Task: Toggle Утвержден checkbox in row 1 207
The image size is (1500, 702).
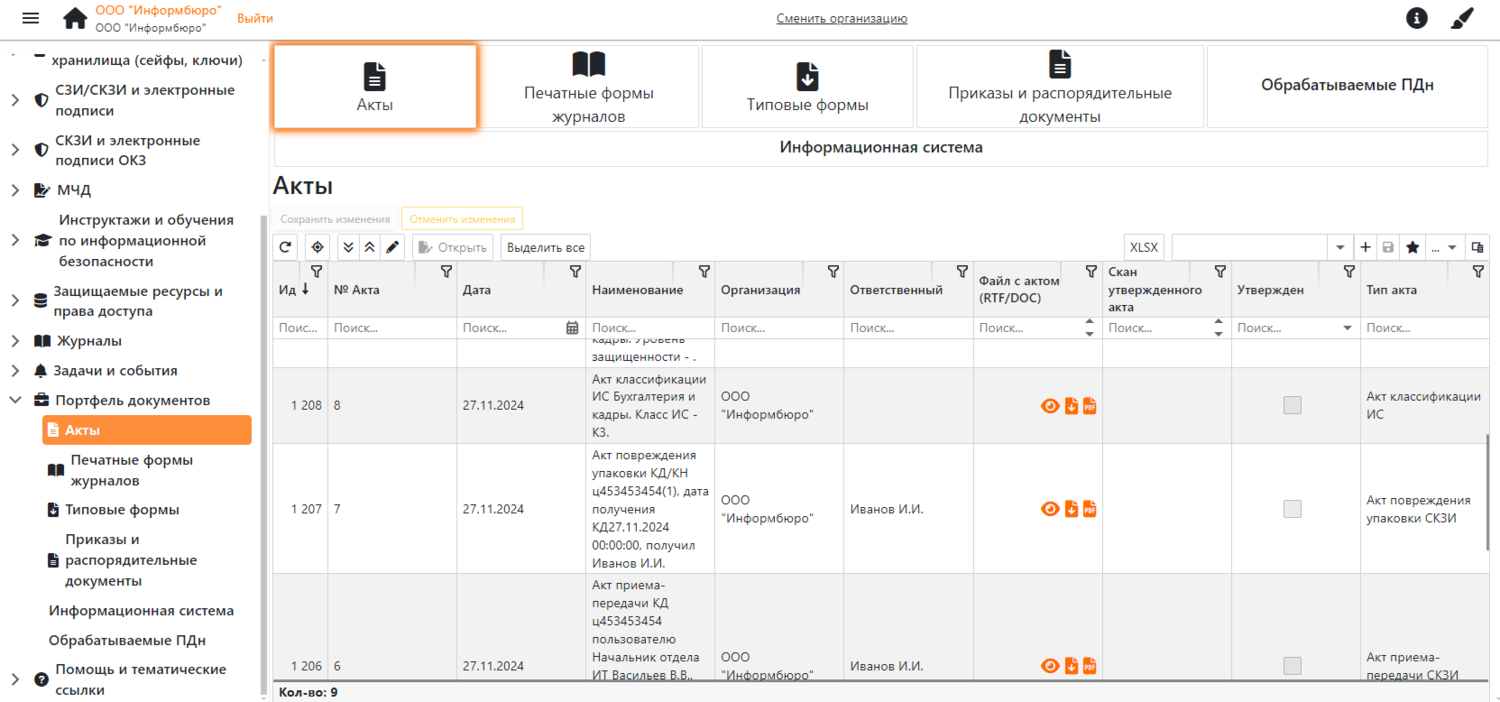Action: 1293,509
